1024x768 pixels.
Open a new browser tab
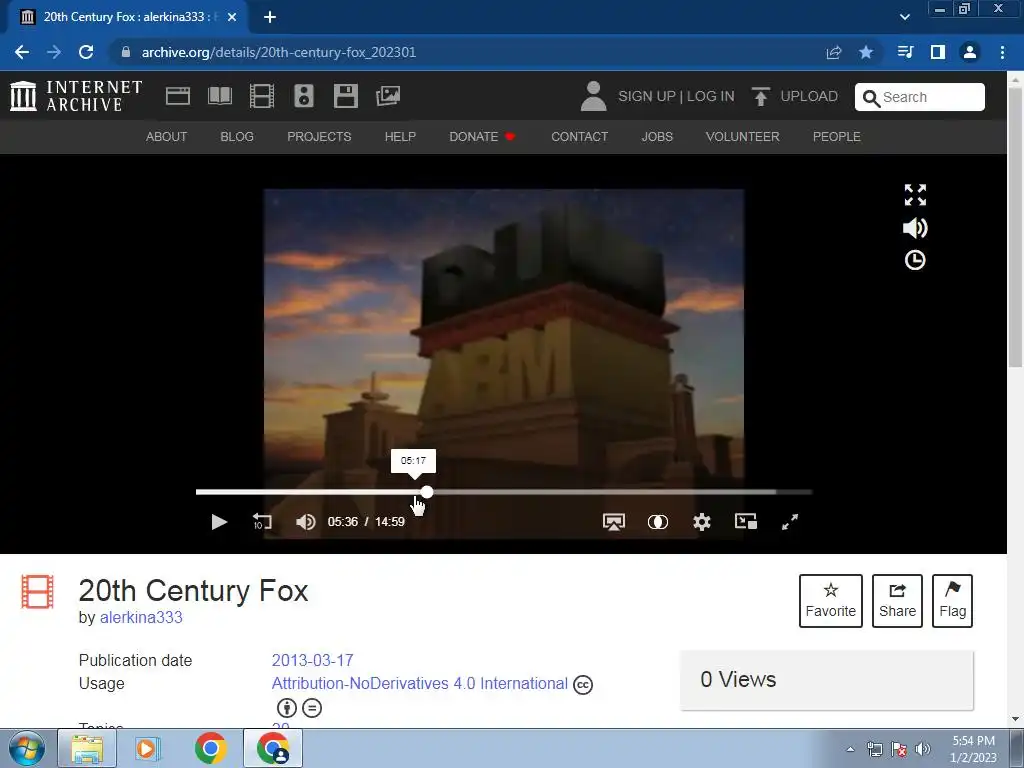(270, 17)
